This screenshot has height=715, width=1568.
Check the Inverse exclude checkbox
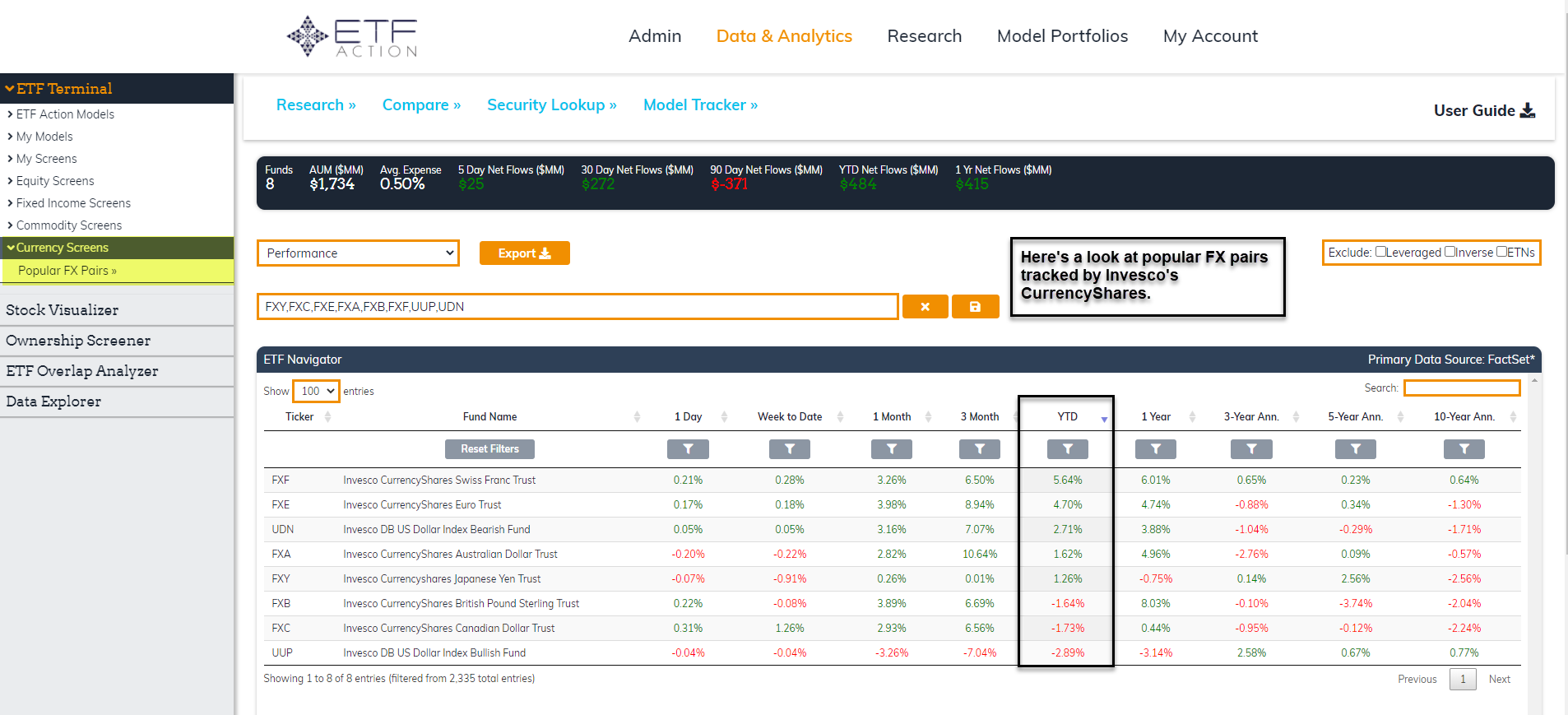click(x=1450, y=252)
